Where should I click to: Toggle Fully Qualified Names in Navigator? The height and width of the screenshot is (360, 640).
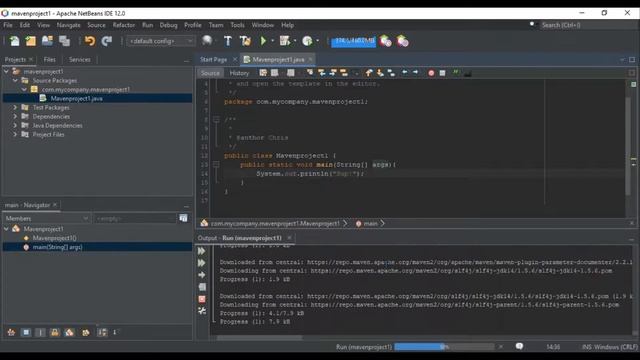pyautogui.click(x=86, y=332)
